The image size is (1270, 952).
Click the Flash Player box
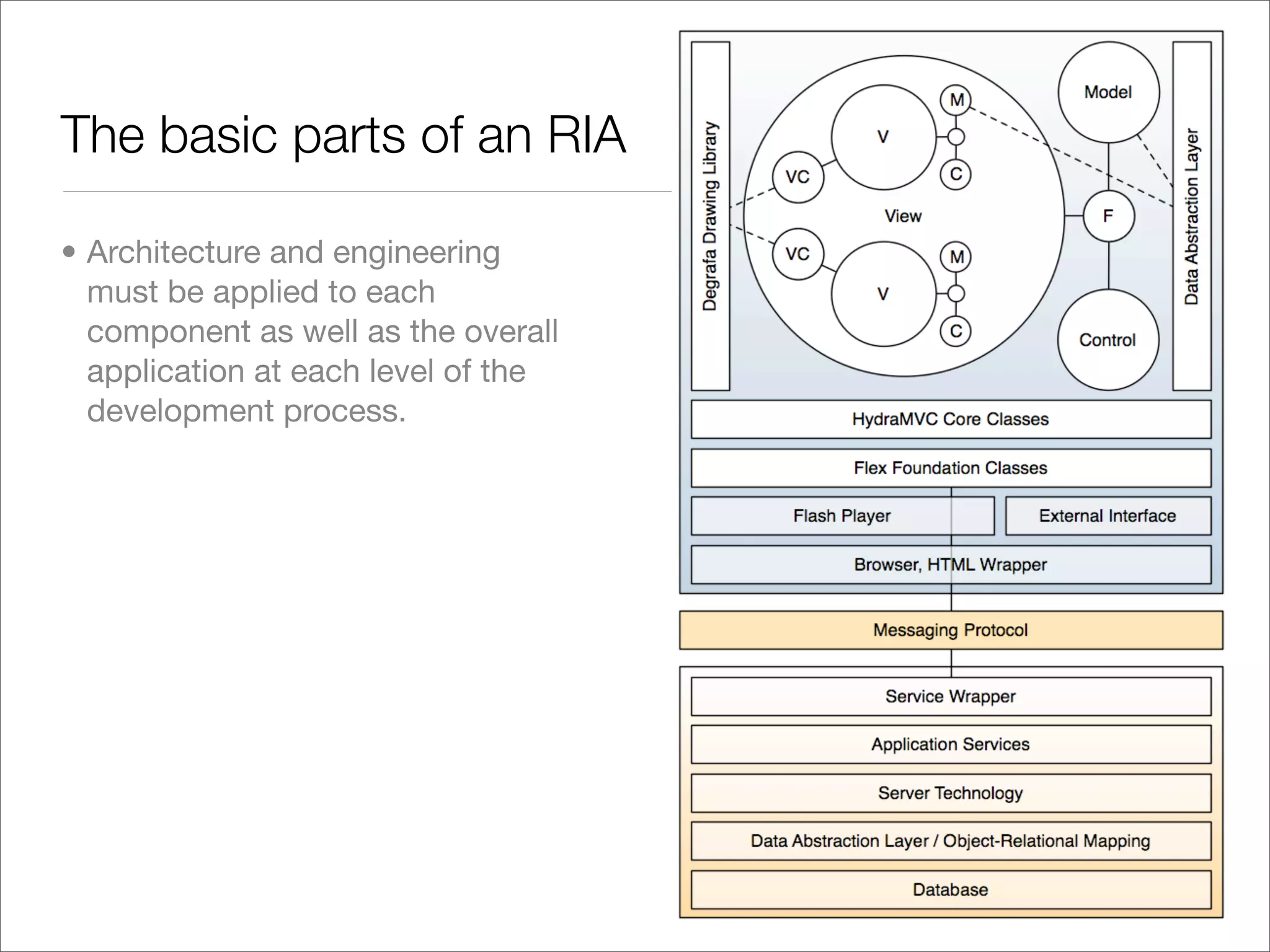(841, 516)
